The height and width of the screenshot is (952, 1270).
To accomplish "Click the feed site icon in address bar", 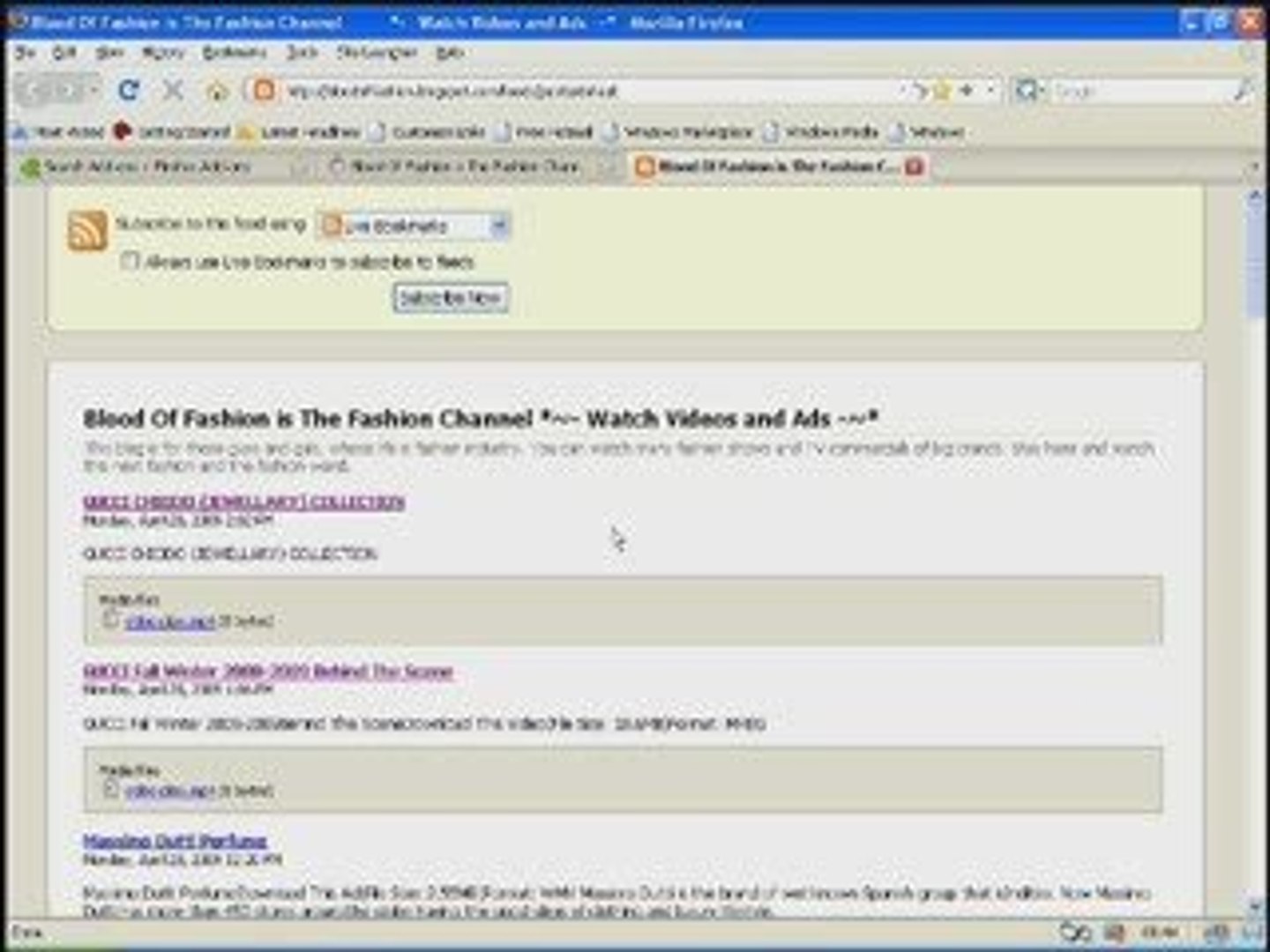I will (x=265, y=90).
